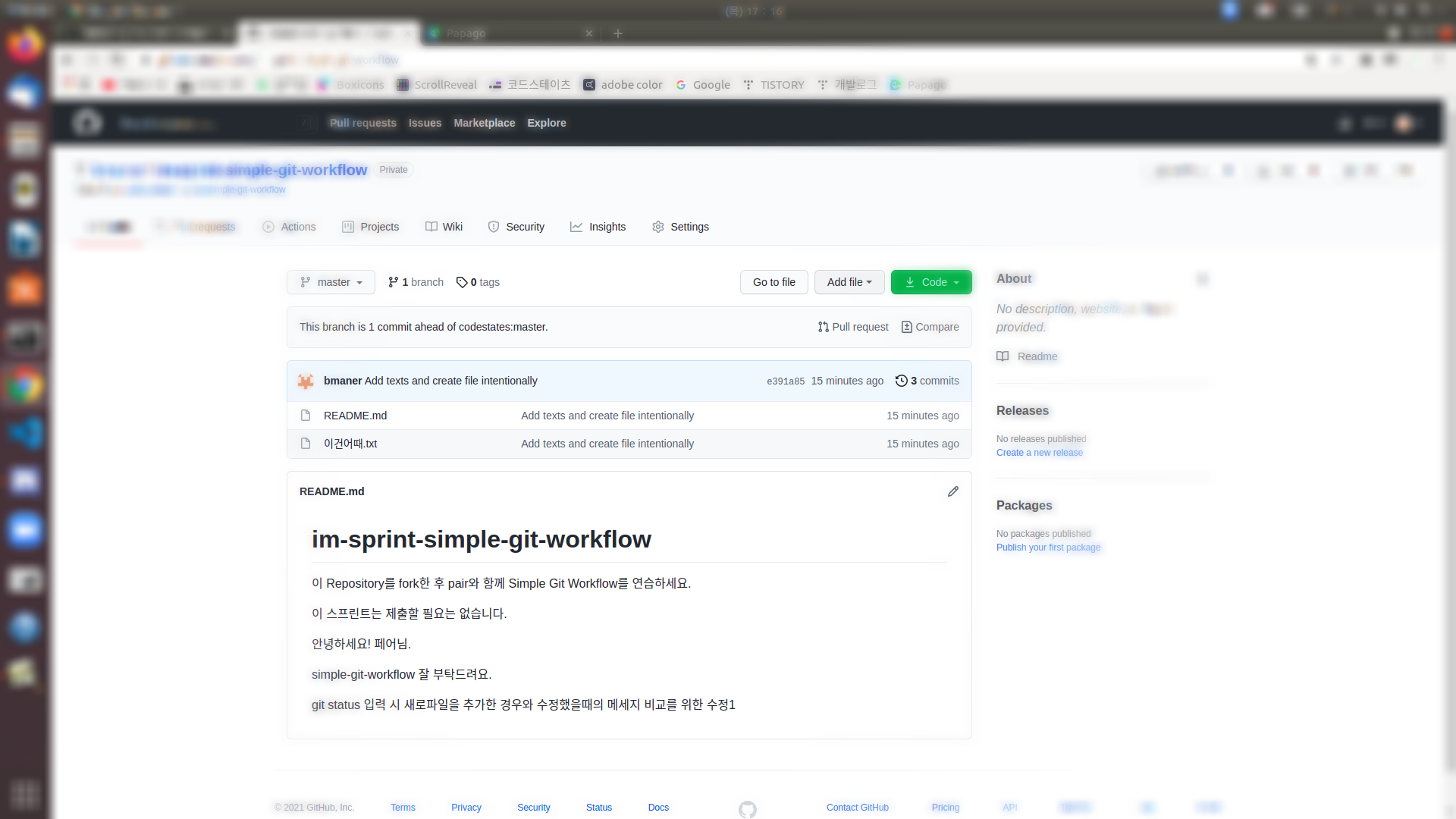Click the GitHub logo in the footer

click(x=747, y=809)
